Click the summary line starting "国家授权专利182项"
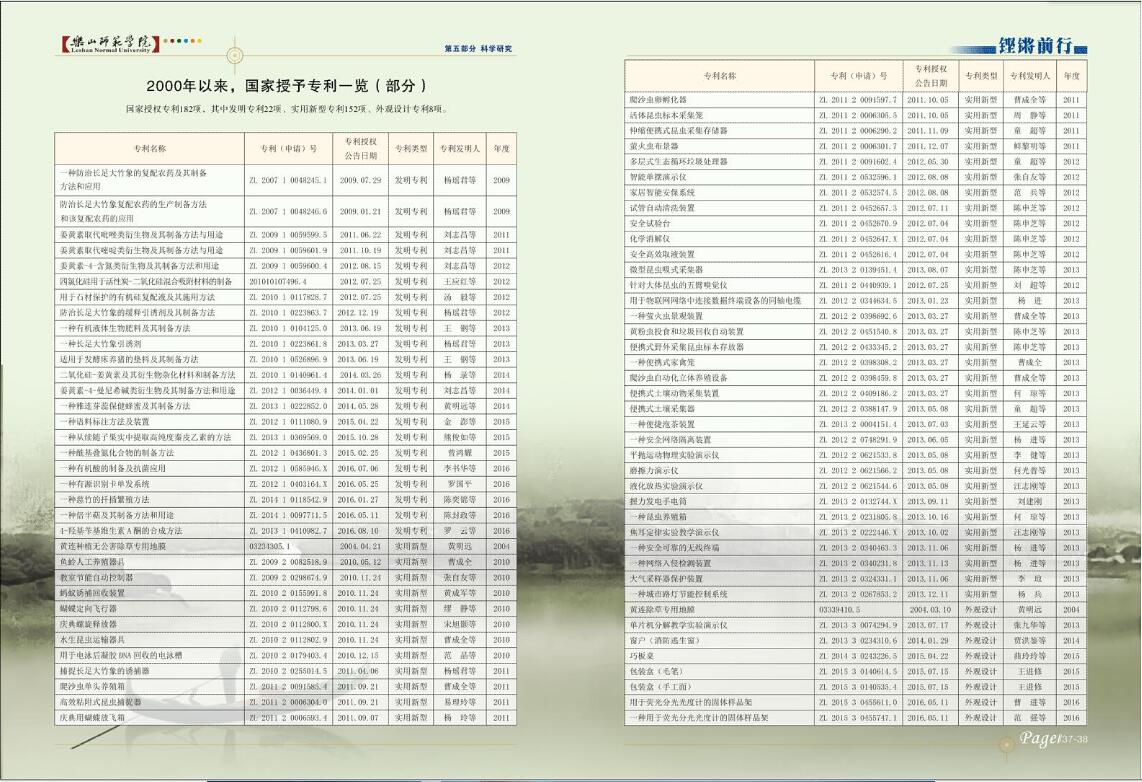1142x782 pixels. click(286, 109)
